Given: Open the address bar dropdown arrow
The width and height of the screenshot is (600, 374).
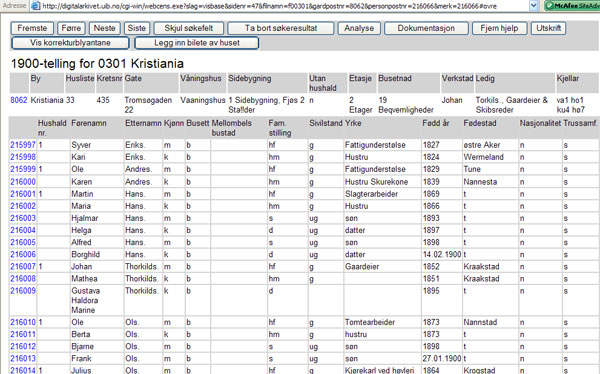Looking at the screenshot, I should point(534,5).
